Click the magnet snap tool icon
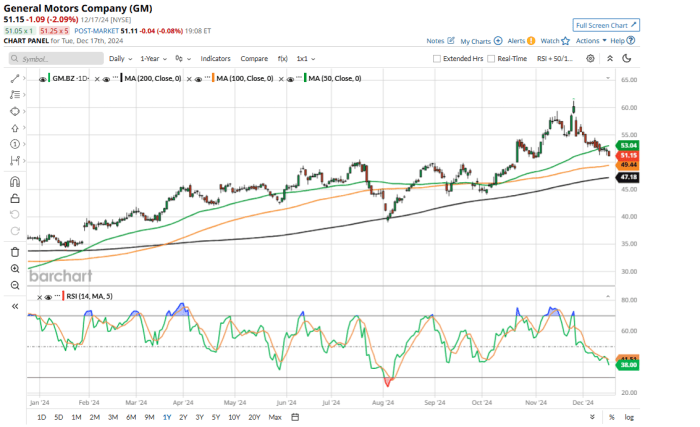Screen dimensions: 700x427 click(x=15, y=182)
